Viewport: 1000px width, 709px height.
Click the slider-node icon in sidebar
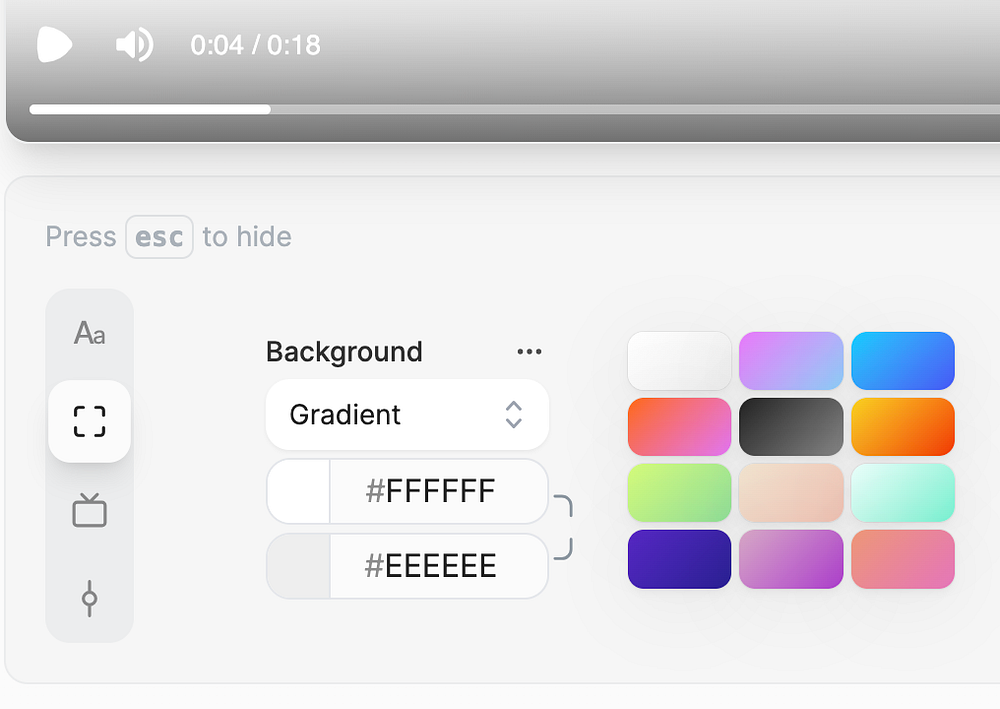89,599
